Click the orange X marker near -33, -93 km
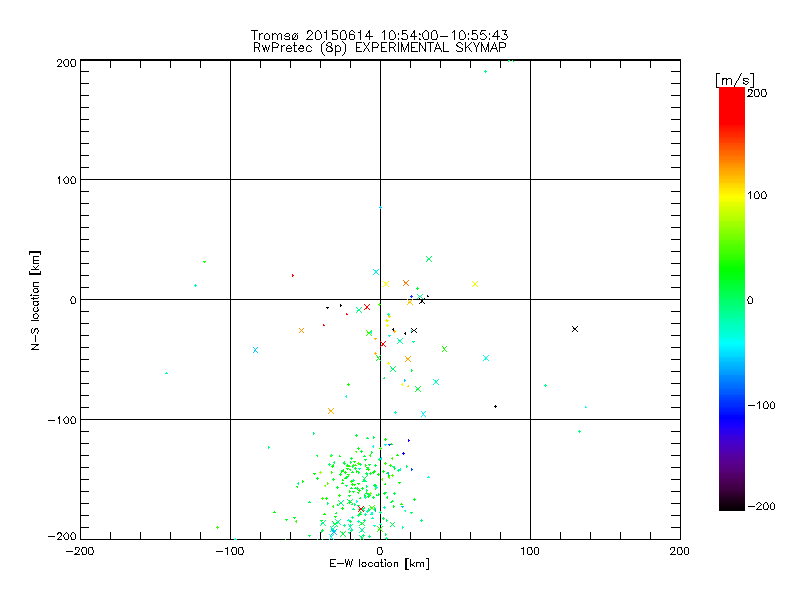The image size is (800, 600). coord(331,411)
